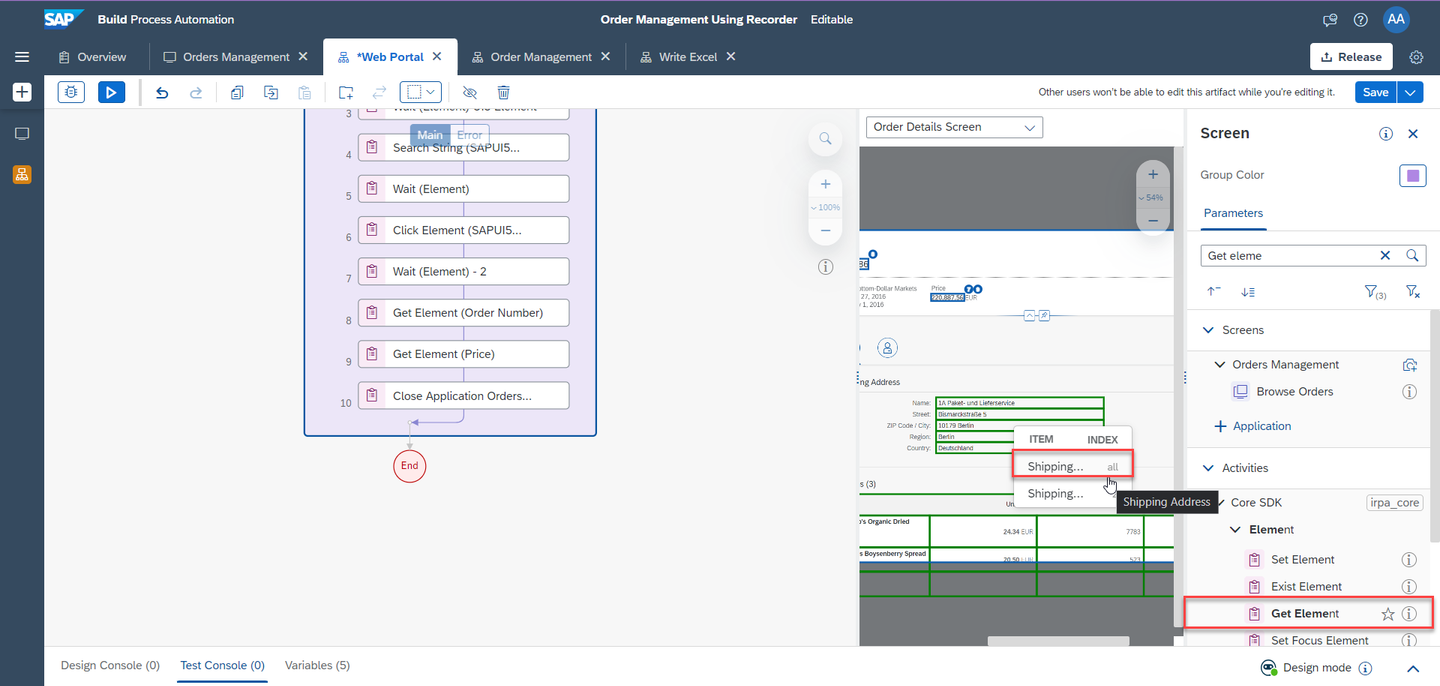1440x686 pixels.
Task: Select the Exist Element activity
Action: coord(1306,587)
